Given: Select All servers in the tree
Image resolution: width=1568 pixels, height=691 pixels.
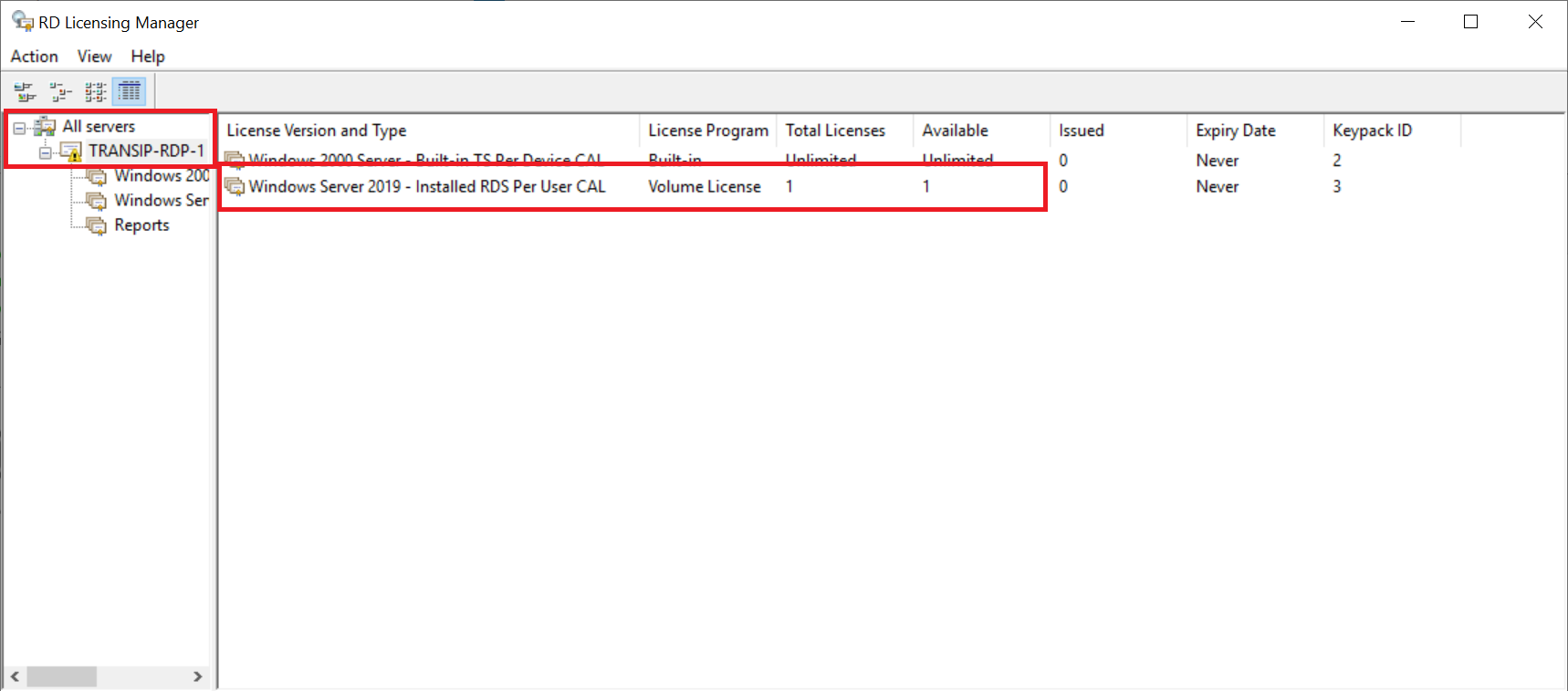Looking at the screenshot, I should pos(99,126).
